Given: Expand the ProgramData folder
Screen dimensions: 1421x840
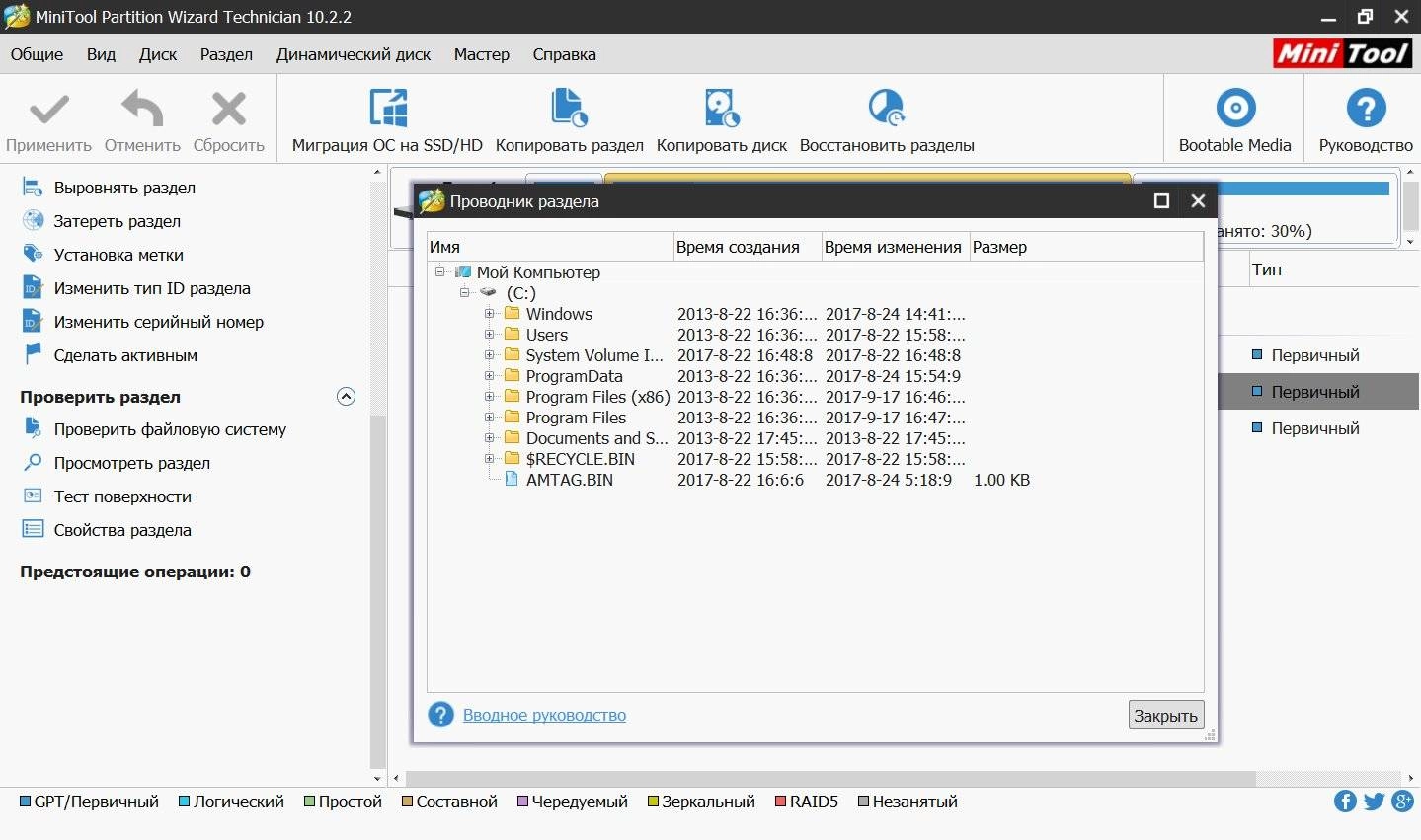Looking at the screenshot, I should pyautogui.click(x=489, y=376).
